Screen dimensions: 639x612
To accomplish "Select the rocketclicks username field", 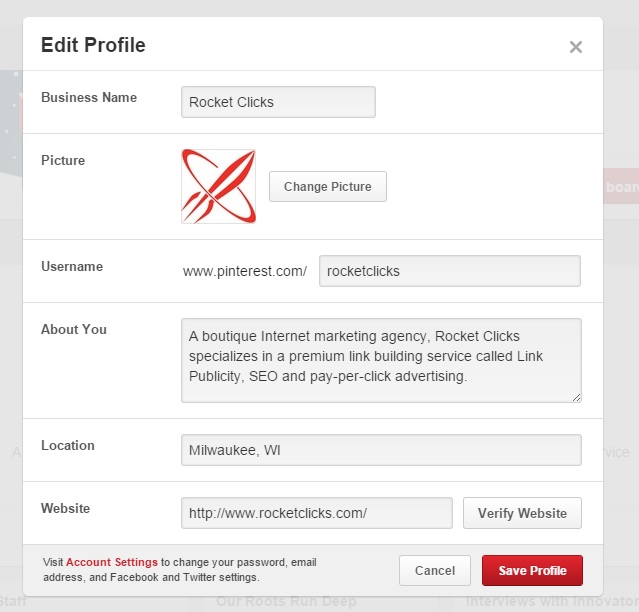I will coord(450,271).
